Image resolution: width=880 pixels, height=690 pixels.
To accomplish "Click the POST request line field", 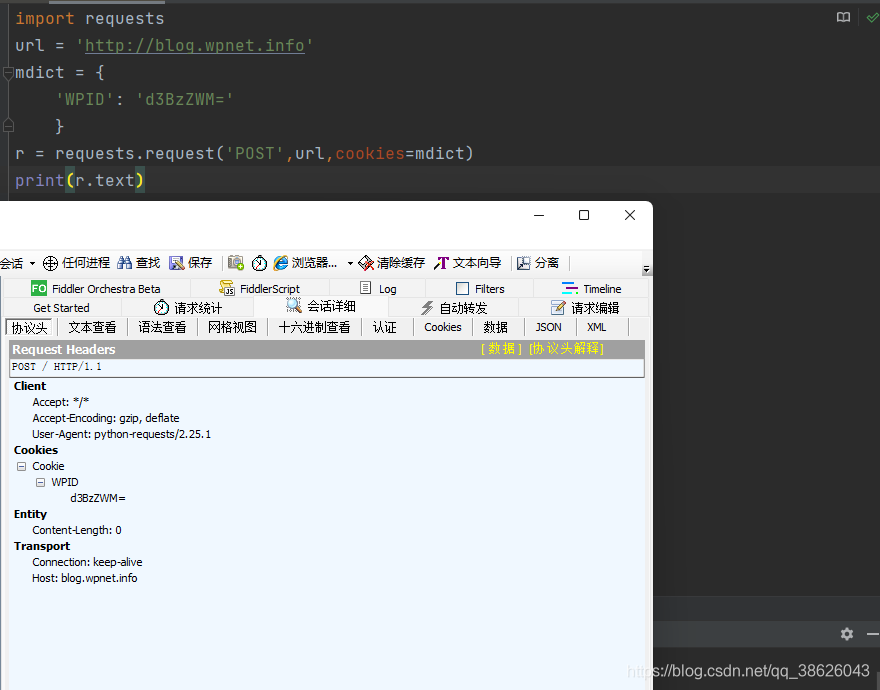I will click(327, 367).
